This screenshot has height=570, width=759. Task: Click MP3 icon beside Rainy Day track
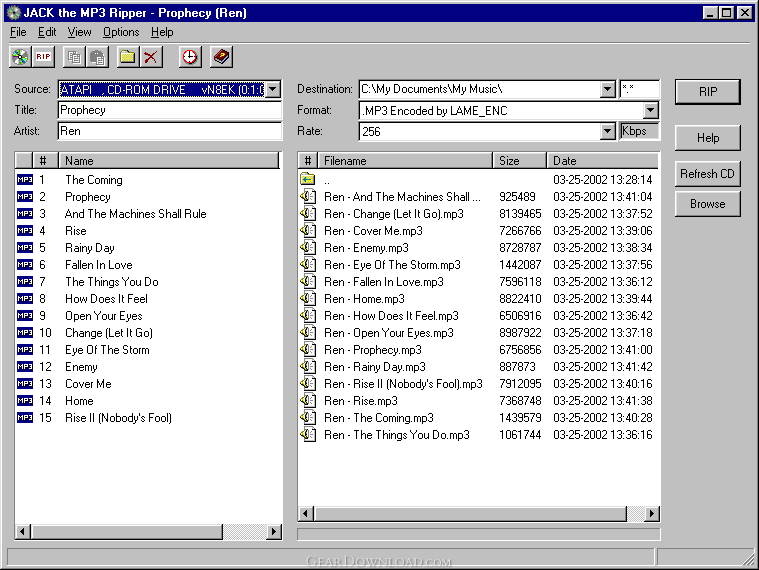[x=25, y=248]
